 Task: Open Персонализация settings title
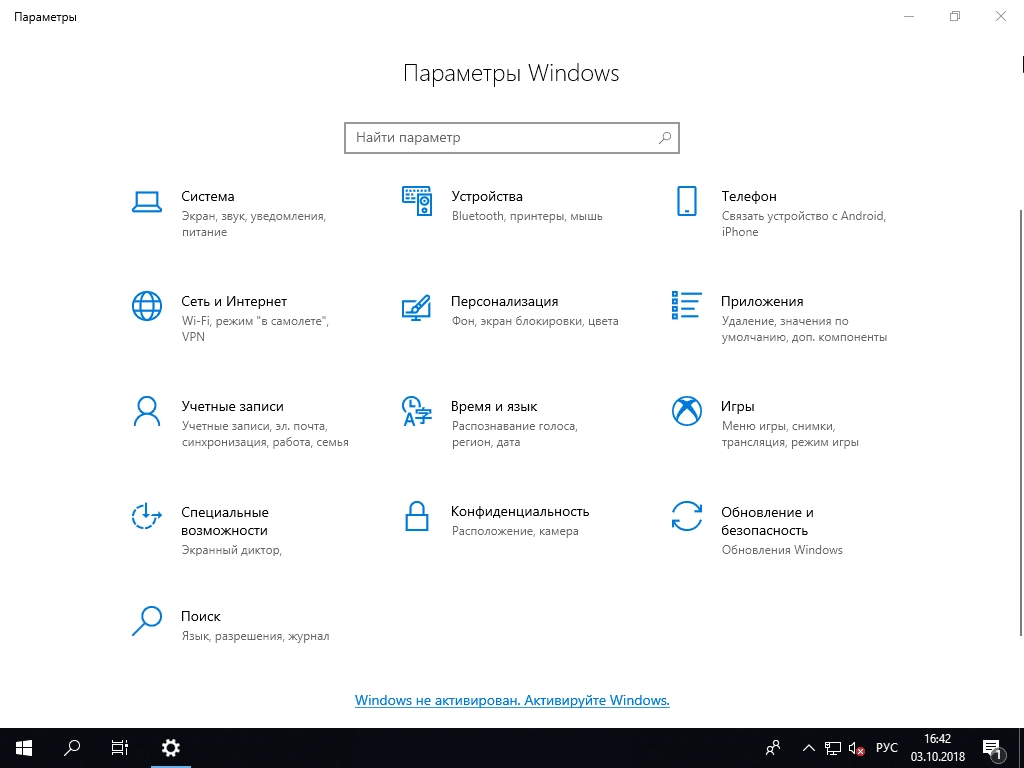(504, 302)
